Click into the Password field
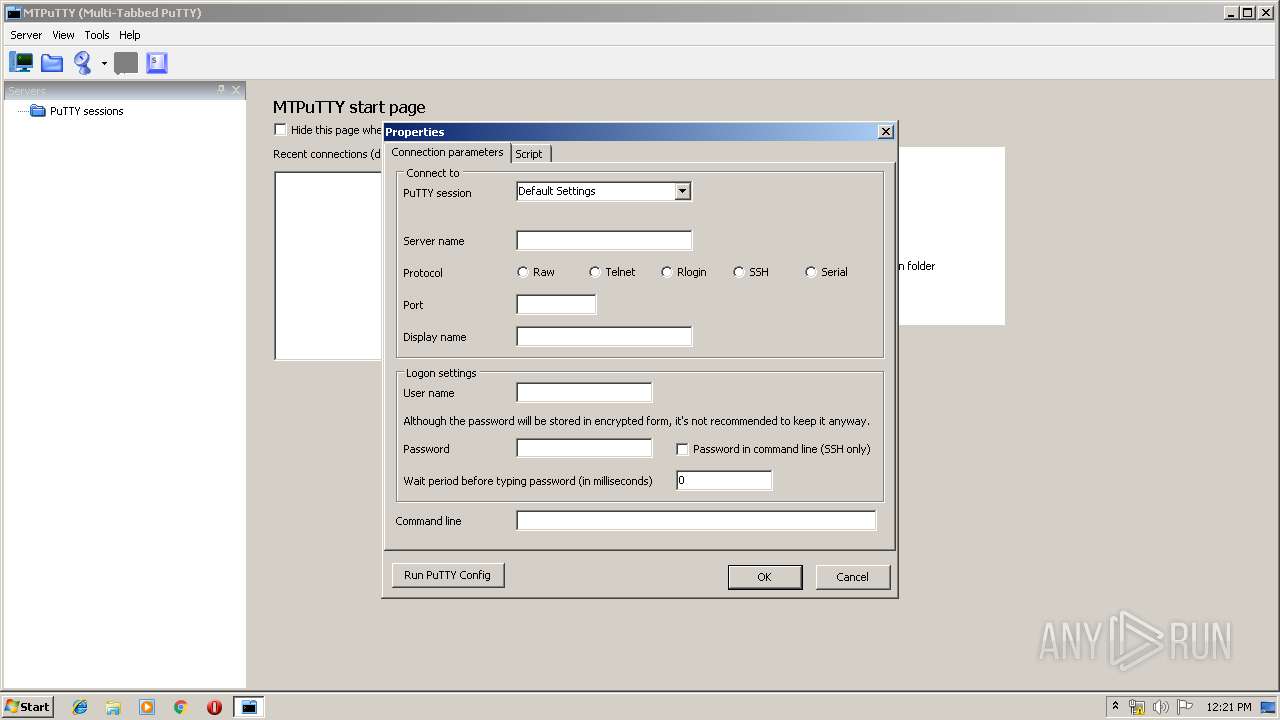Image resolution: width=1280 pixels, height=720 pixels. pos(584,448)
